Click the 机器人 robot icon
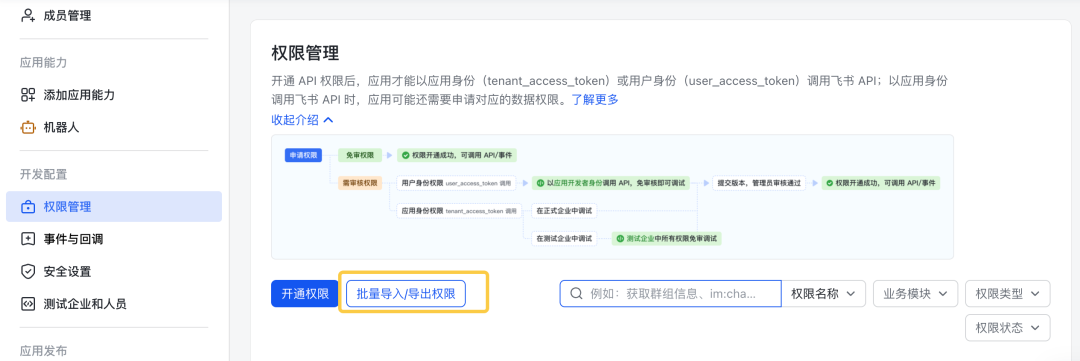Viewport: 1080px width, 361px height. click(28, 127)
